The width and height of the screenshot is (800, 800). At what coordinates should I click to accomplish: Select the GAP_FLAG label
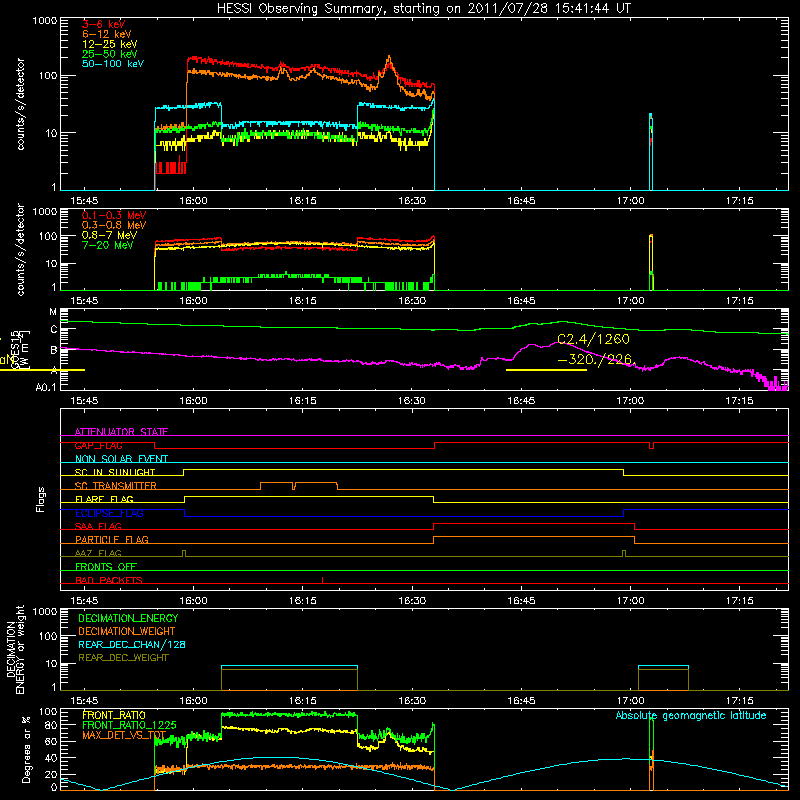98,445
